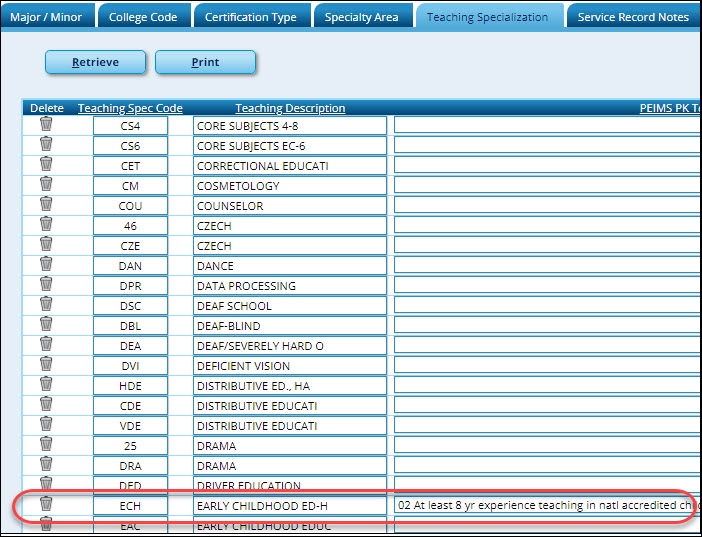Edit the CET teaching spec code field
702x537 pixels.
tap(130, 166)
